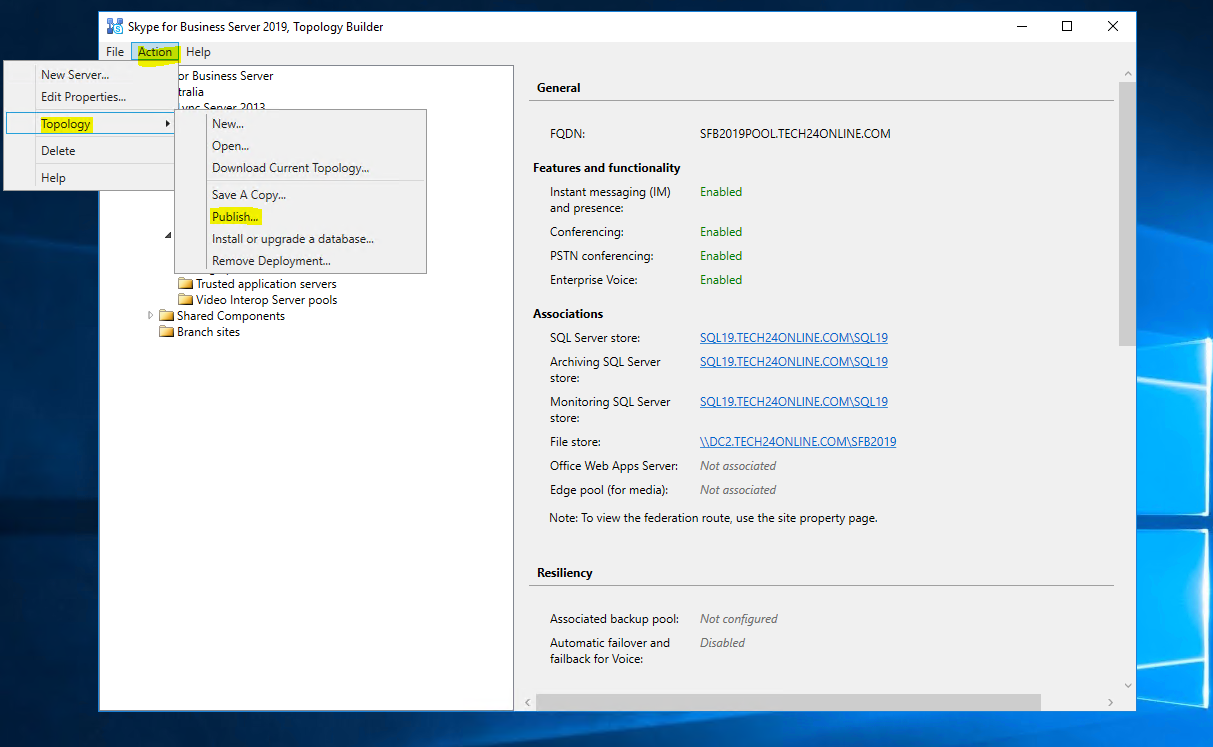
Task: Select "Save A Copy..." menu item
Action: (x=248, y=194)
